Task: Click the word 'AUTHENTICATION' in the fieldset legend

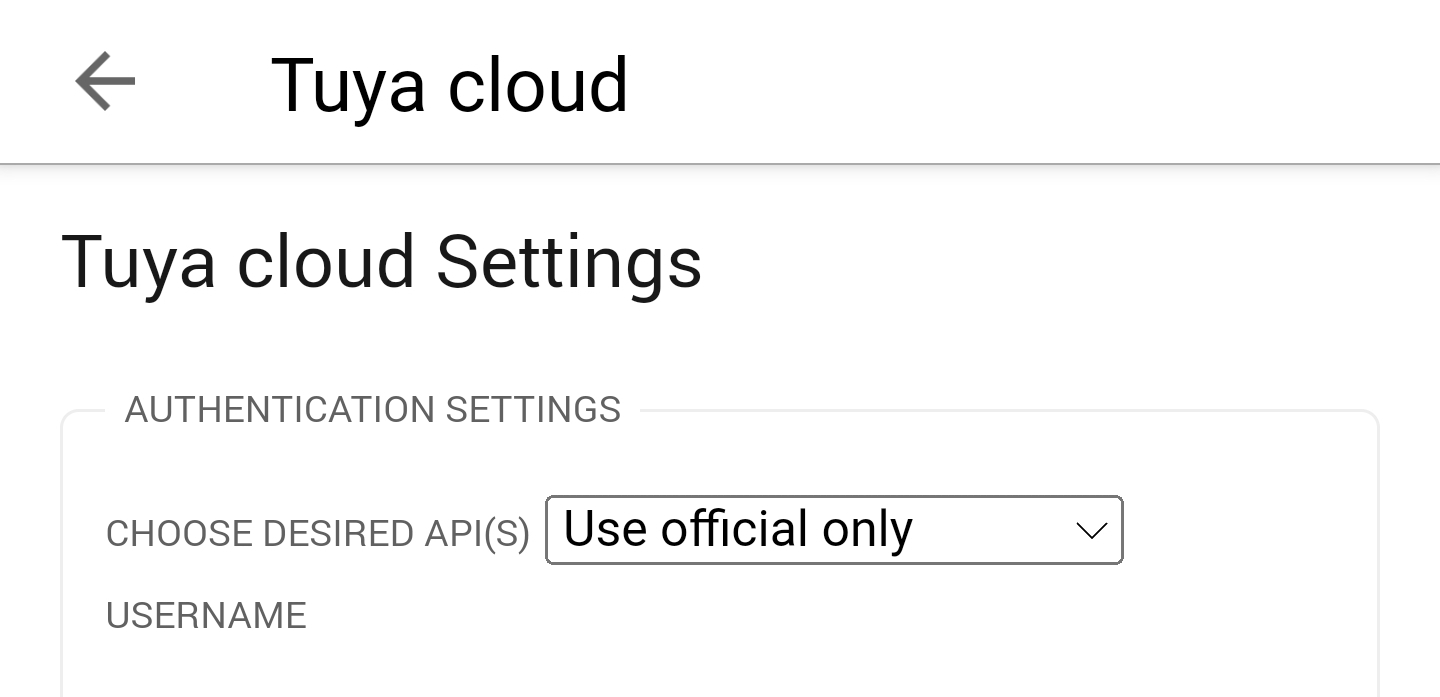Action: coord(279,410)
